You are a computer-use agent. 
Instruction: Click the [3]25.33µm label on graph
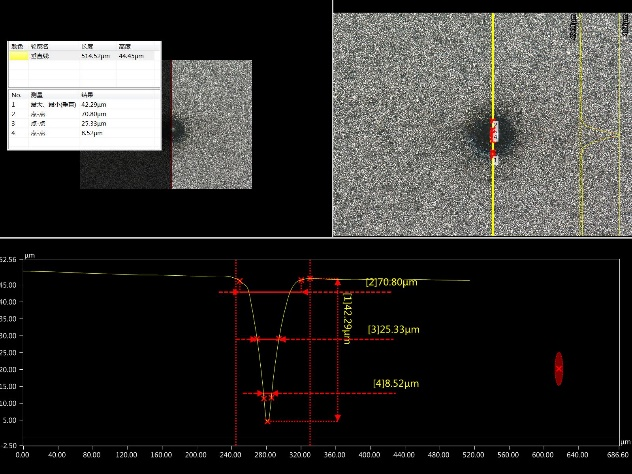pos(393,329)
